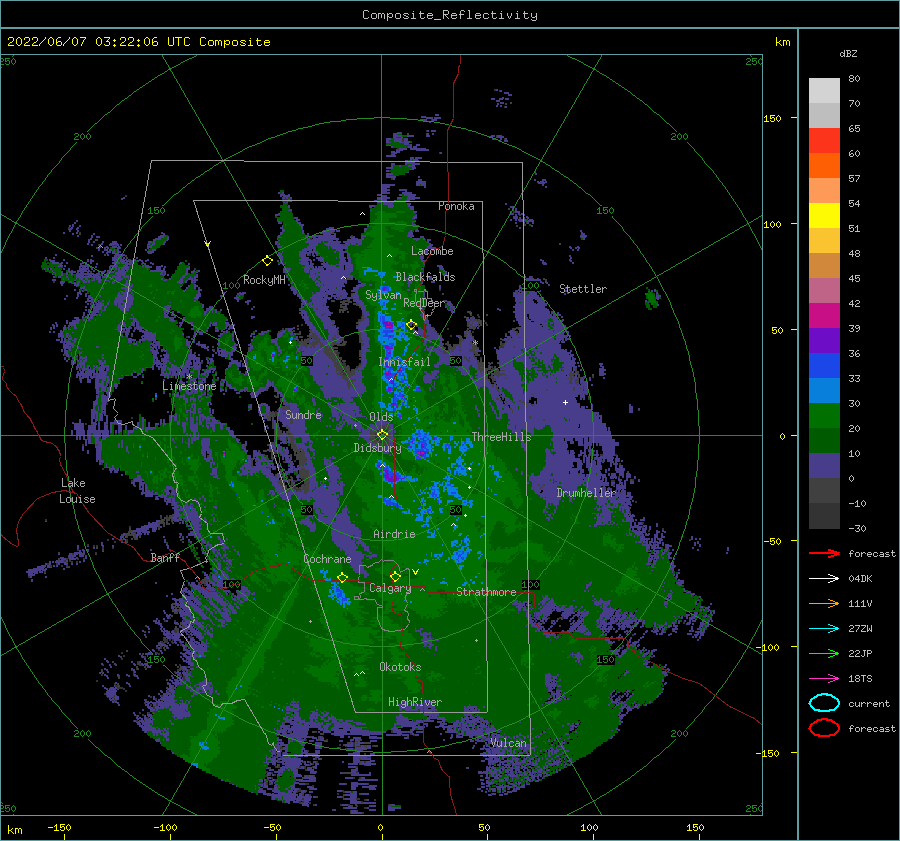Select the Stettler location label

(x=583, y=289)
